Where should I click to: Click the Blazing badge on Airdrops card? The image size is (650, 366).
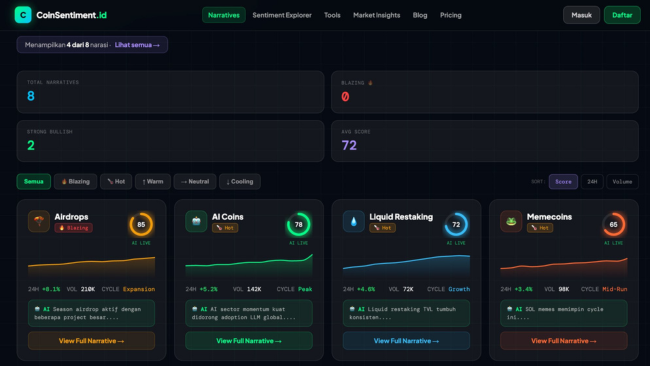tap(73, 228)
